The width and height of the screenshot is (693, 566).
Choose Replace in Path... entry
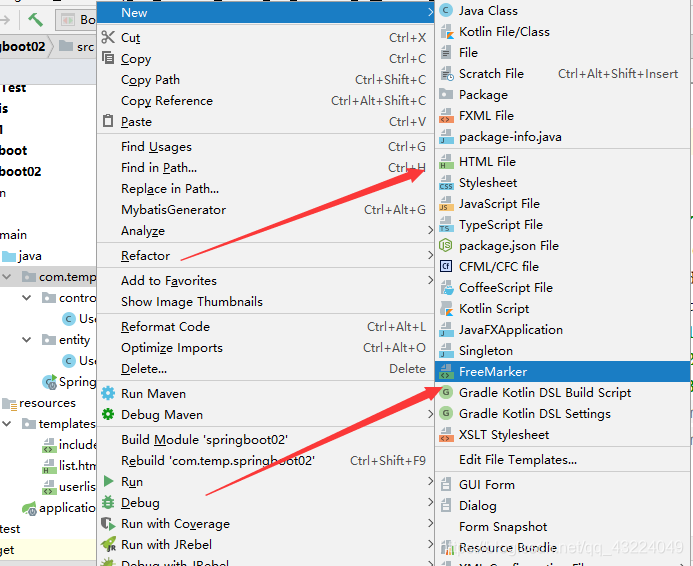(266, 189)
